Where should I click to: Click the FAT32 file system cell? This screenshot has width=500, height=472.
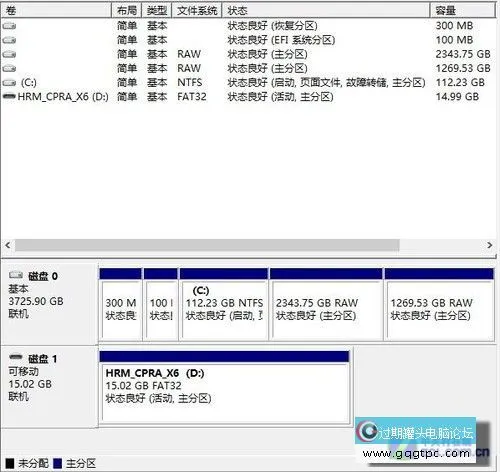pyautogui.click(x=192, y=97)
